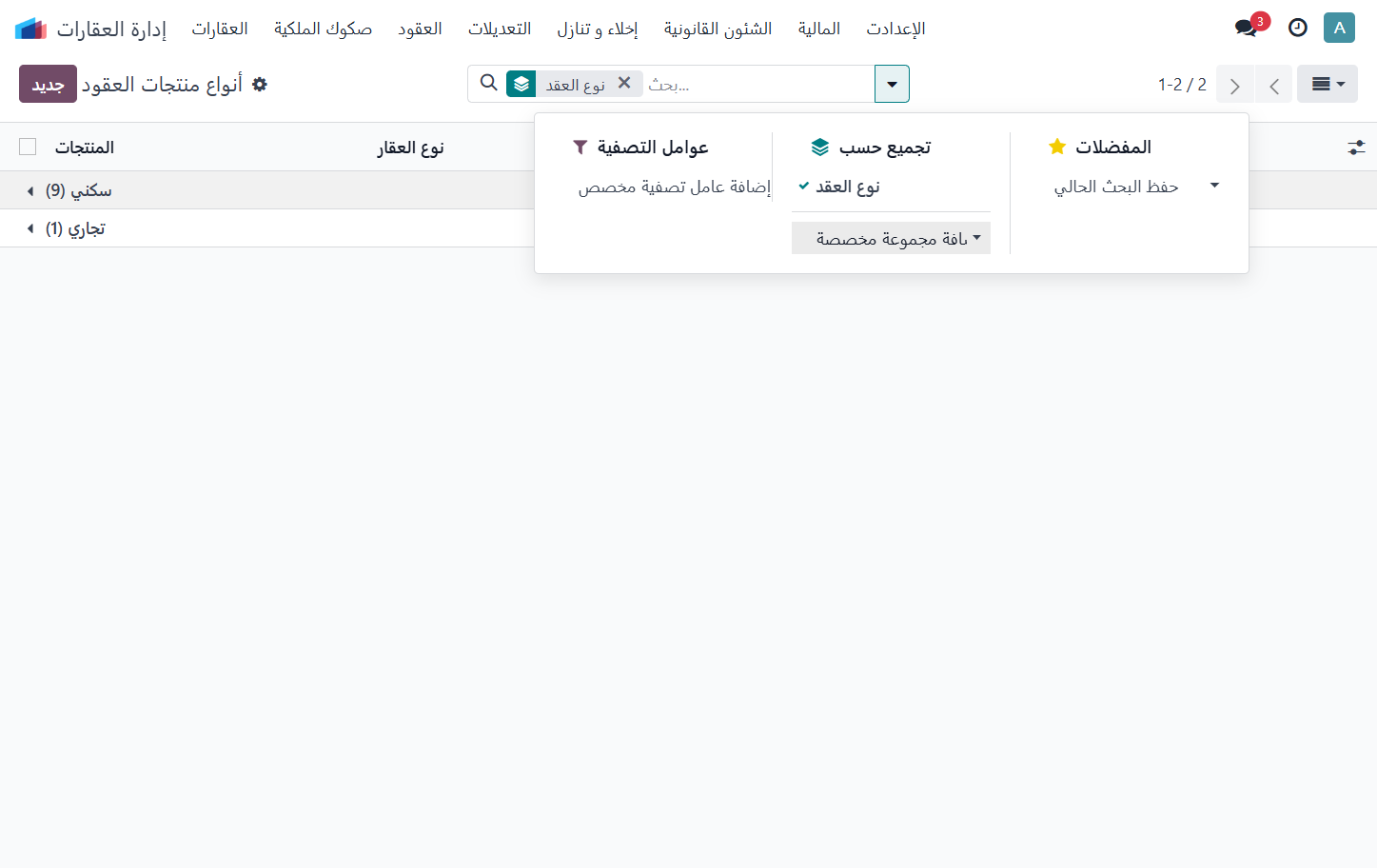Viewport: 1377px width, 868px height.
Task: Open the الشئون القانونية menu
Action: [x=718, y=29]
